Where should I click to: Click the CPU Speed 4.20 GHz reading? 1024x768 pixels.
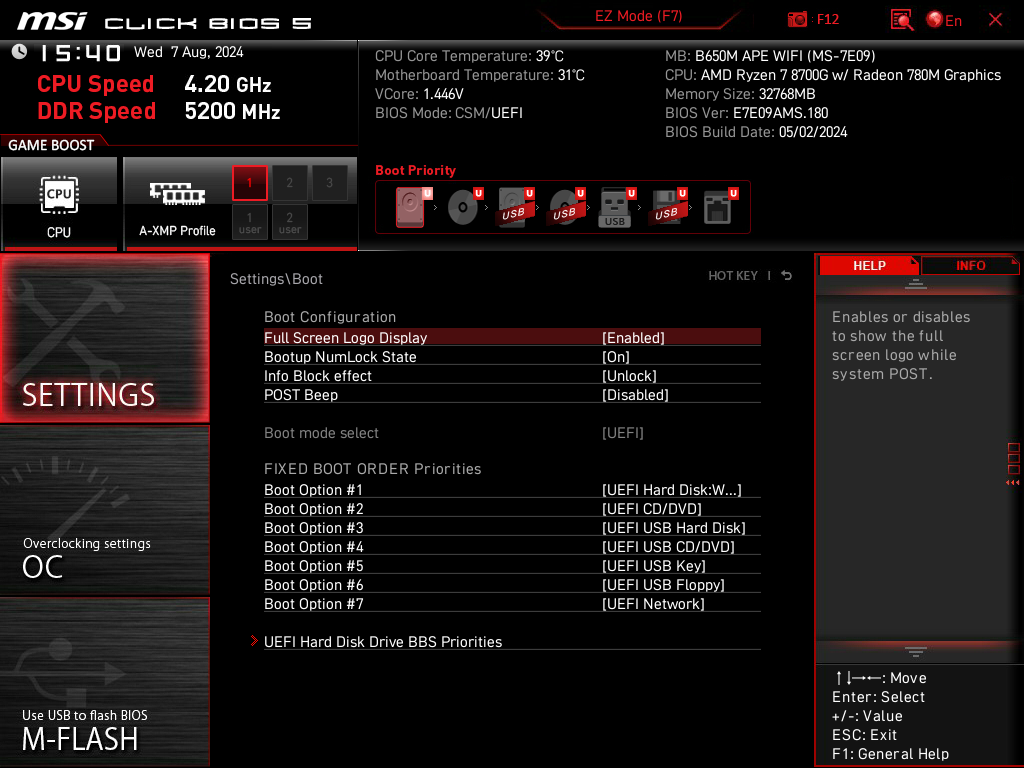pyautogui.click(x=154, y=84)
